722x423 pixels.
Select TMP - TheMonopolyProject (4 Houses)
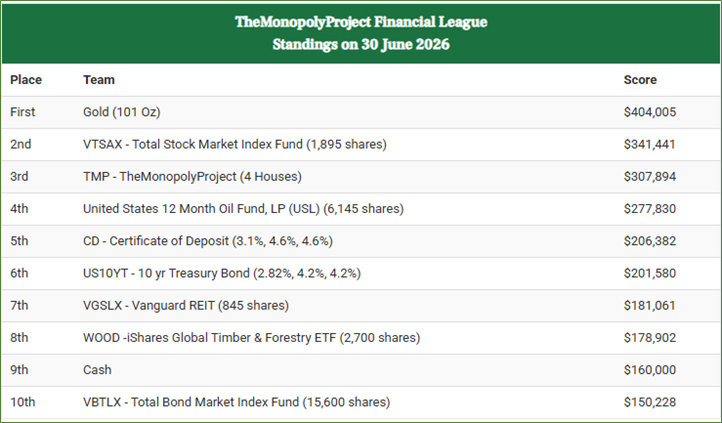point(192,176)
